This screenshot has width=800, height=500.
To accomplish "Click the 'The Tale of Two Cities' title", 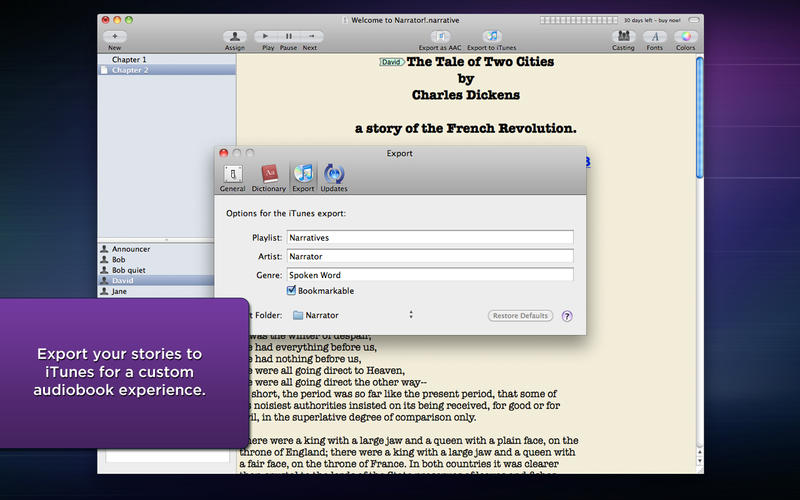I will (x=480, y=62).
